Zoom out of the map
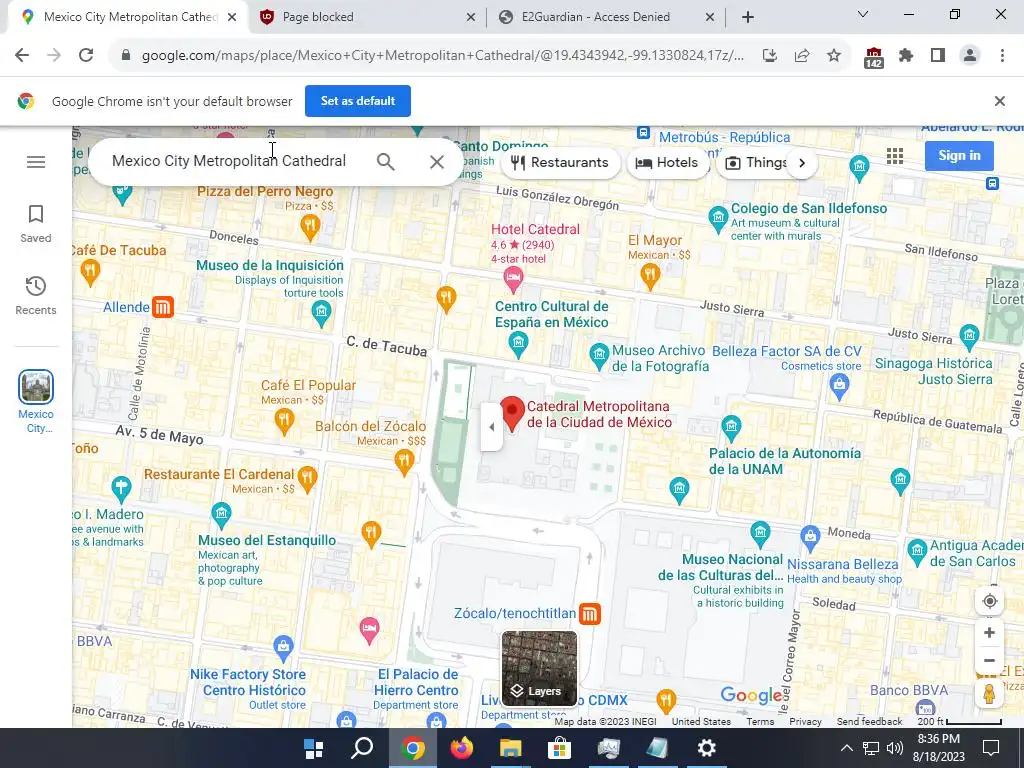Viewport: 1024px width, 768px height. pyautogui.click(x=989, y=660)
